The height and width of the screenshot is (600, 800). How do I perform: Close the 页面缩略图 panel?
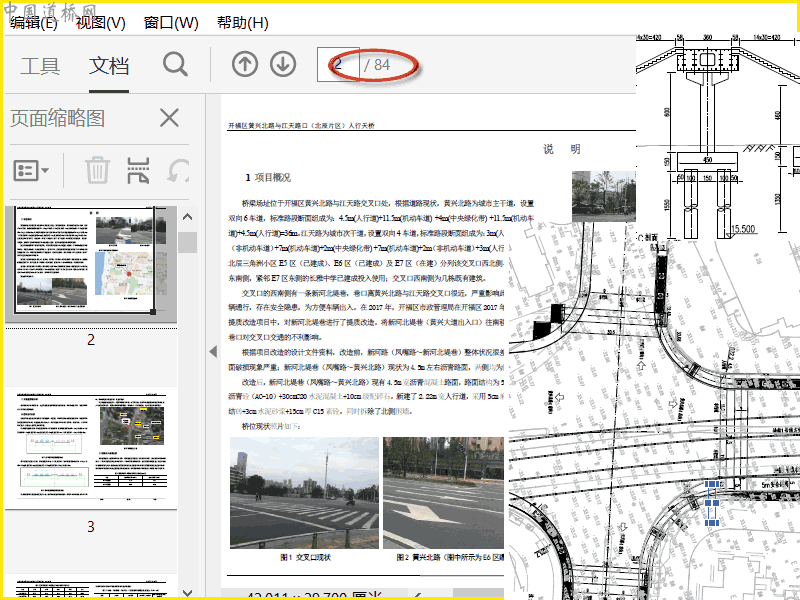169,118
